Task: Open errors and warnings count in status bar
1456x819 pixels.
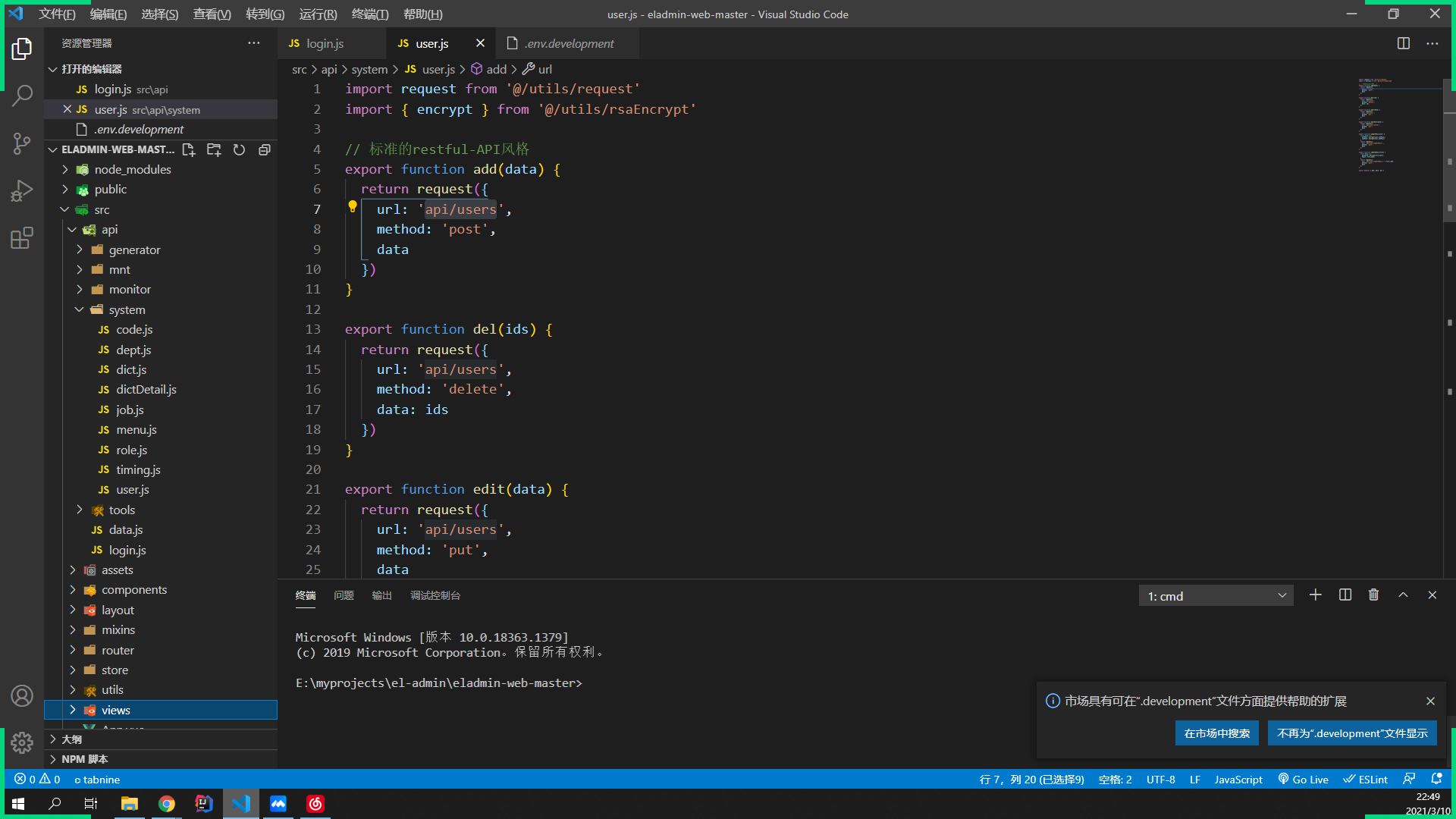Action: 37,779
